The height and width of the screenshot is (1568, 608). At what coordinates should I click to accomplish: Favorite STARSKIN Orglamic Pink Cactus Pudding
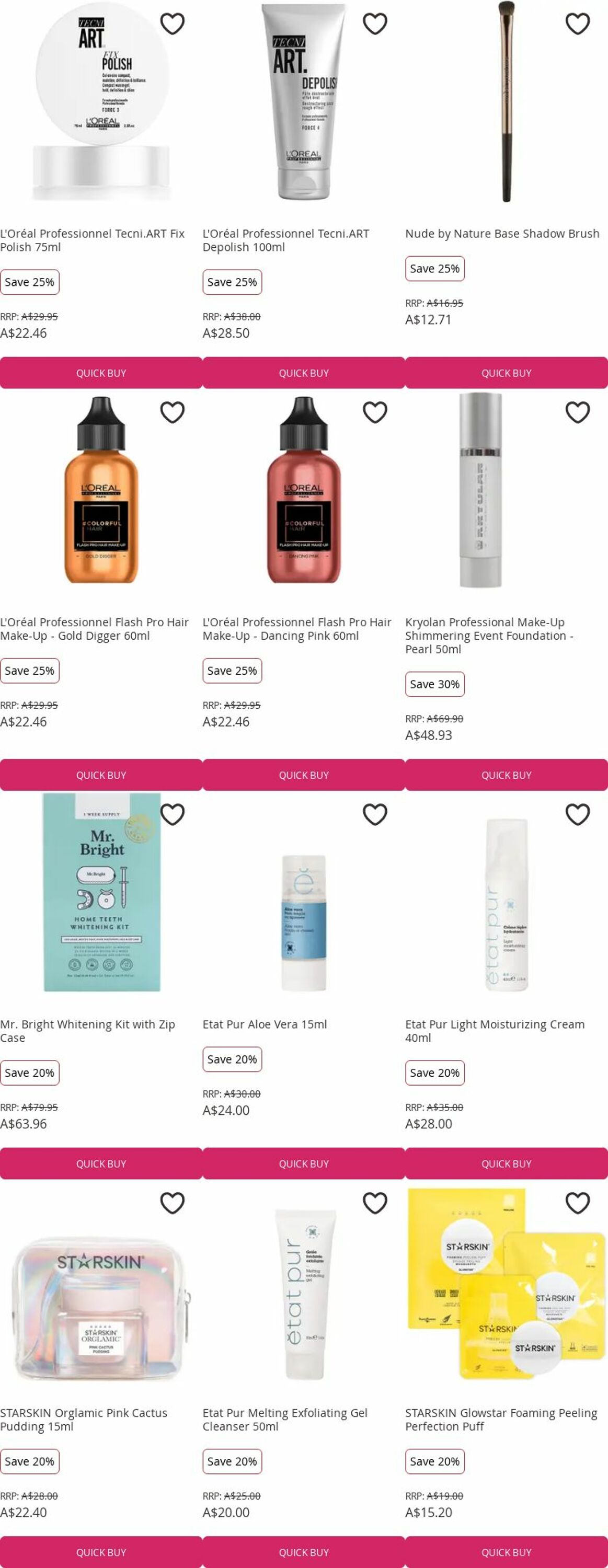click(x=172, y=1203)
